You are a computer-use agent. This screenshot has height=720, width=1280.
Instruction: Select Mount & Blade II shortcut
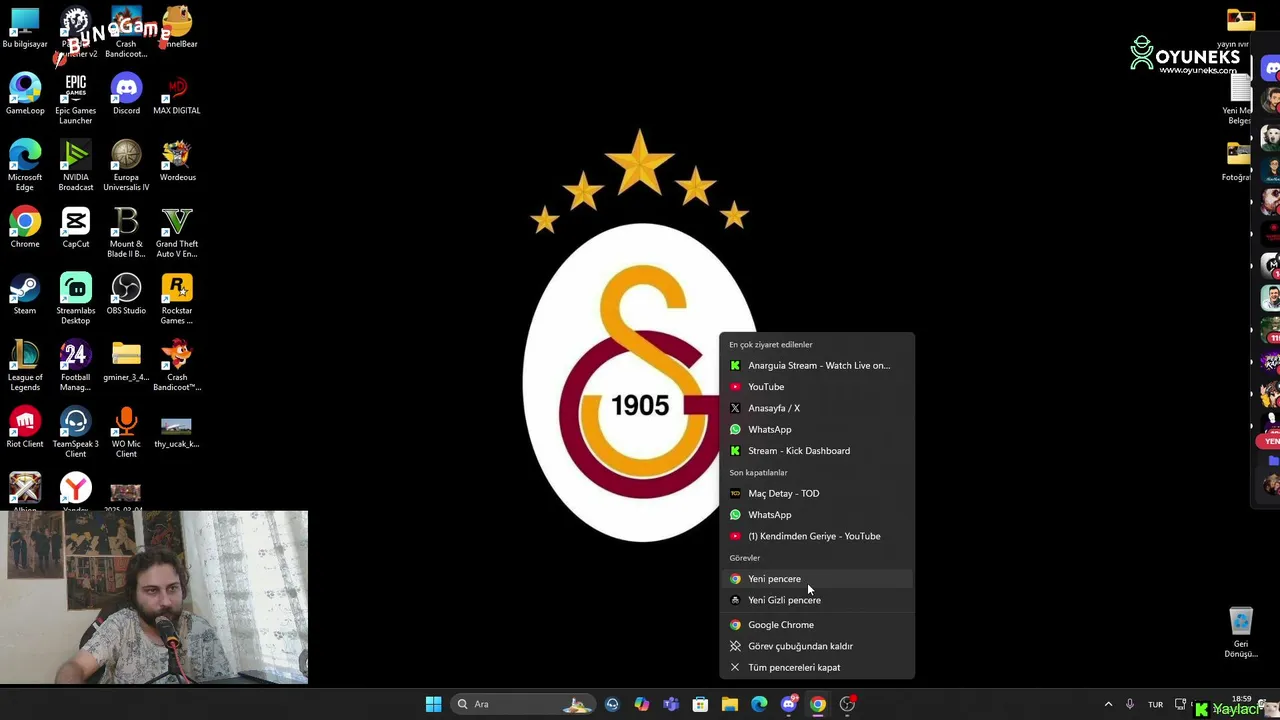click(126, 232)
